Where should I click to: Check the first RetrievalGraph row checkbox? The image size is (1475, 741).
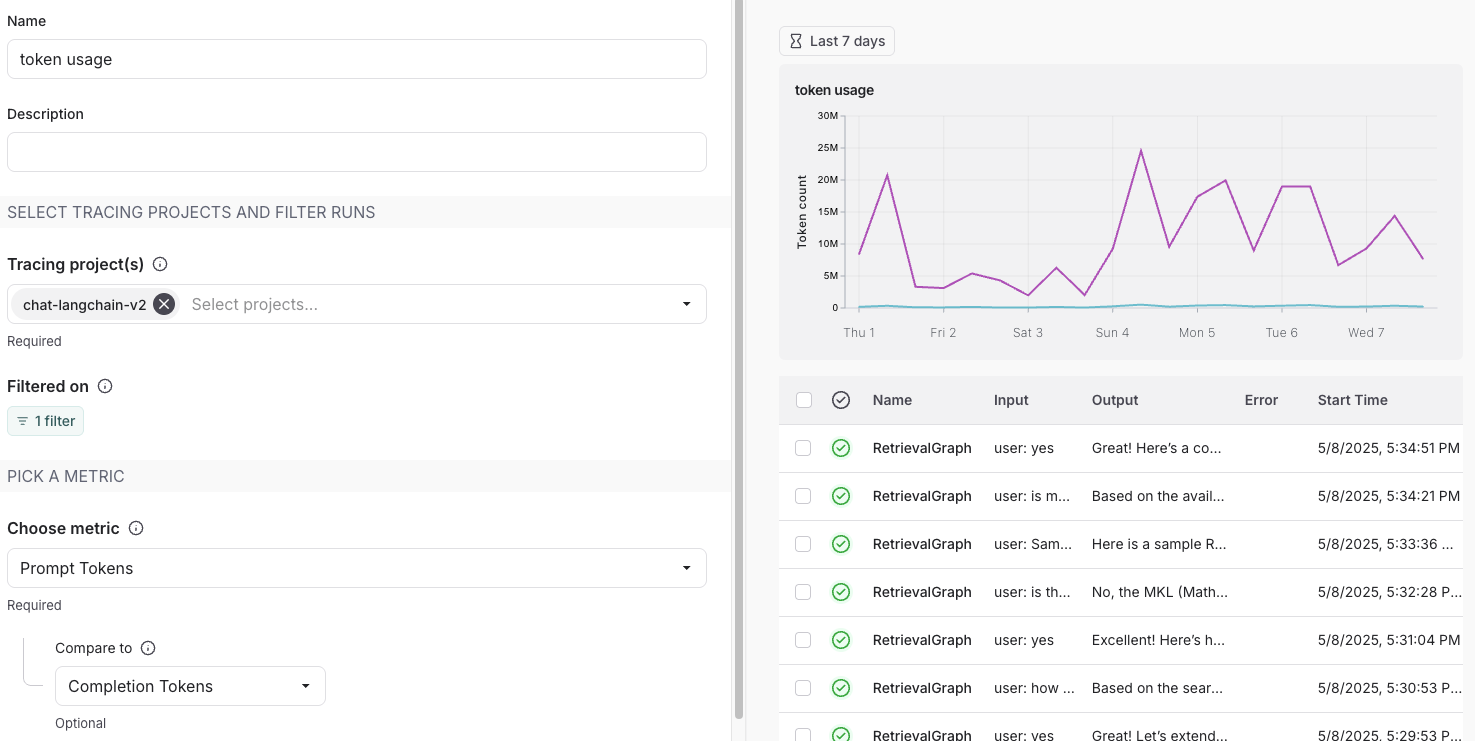[803, 448]
